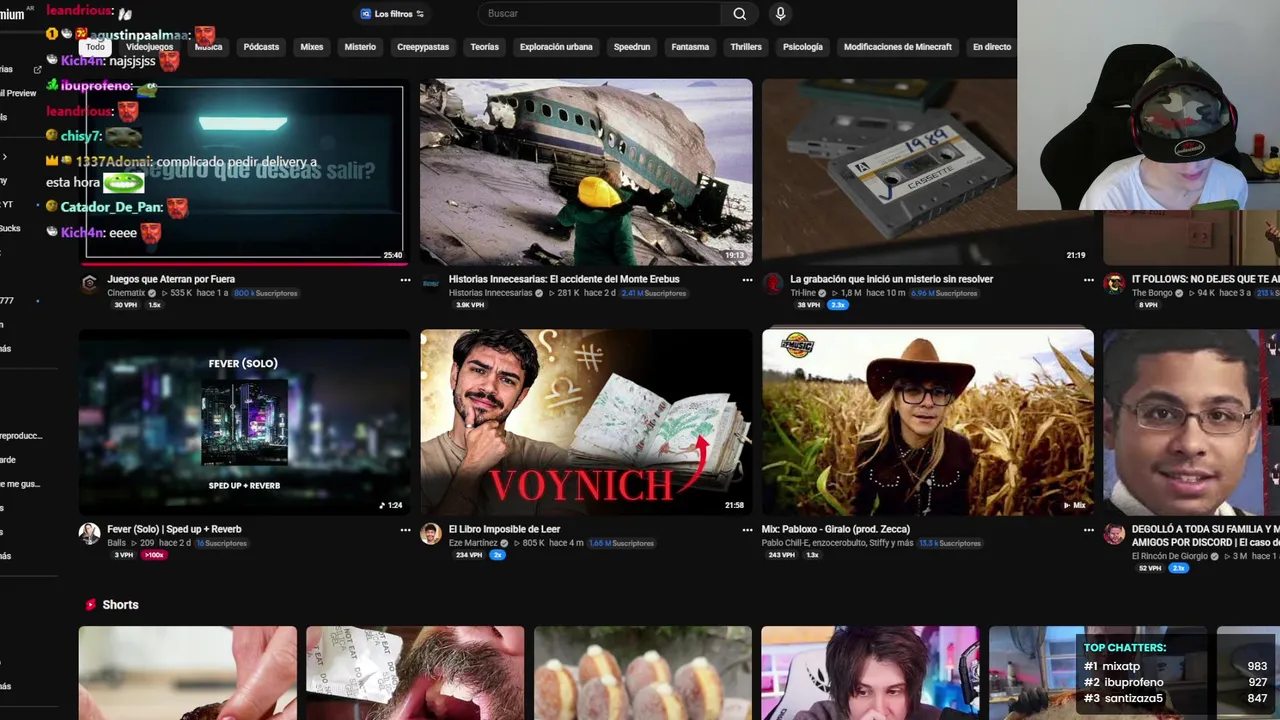The width and height of the screenshot is (1280, 720).
Task: Click 1.65 M Suscriptores badge
Action: pyautogui.click(x=621, y=543)
